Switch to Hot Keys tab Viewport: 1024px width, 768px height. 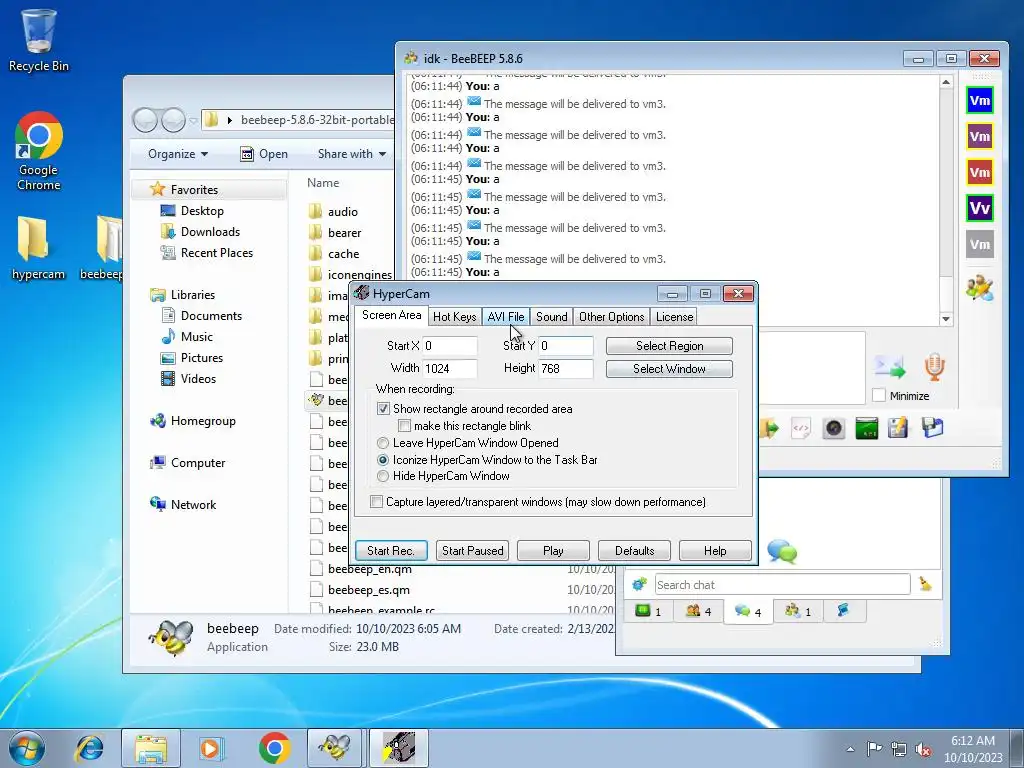[455, 317]
